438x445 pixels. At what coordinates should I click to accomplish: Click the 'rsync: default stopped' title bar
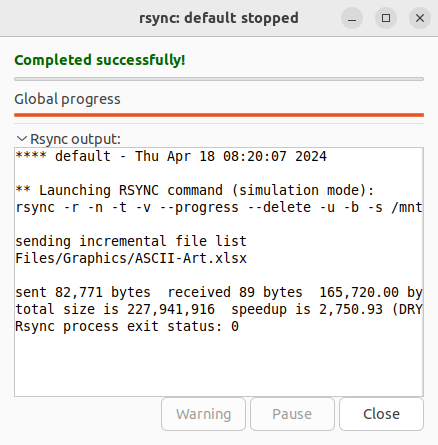click(x=219, y=18)
